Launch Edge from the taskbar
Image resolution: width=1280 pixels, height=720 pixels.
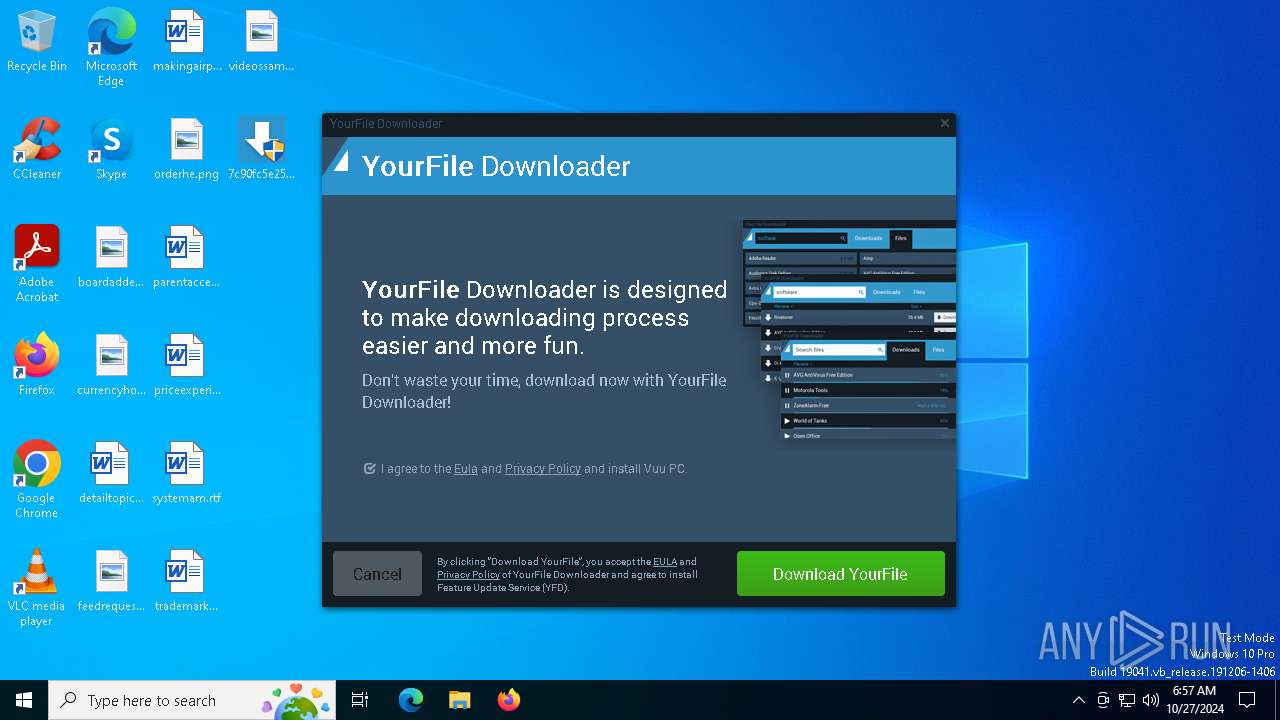(x=411, y=700)
